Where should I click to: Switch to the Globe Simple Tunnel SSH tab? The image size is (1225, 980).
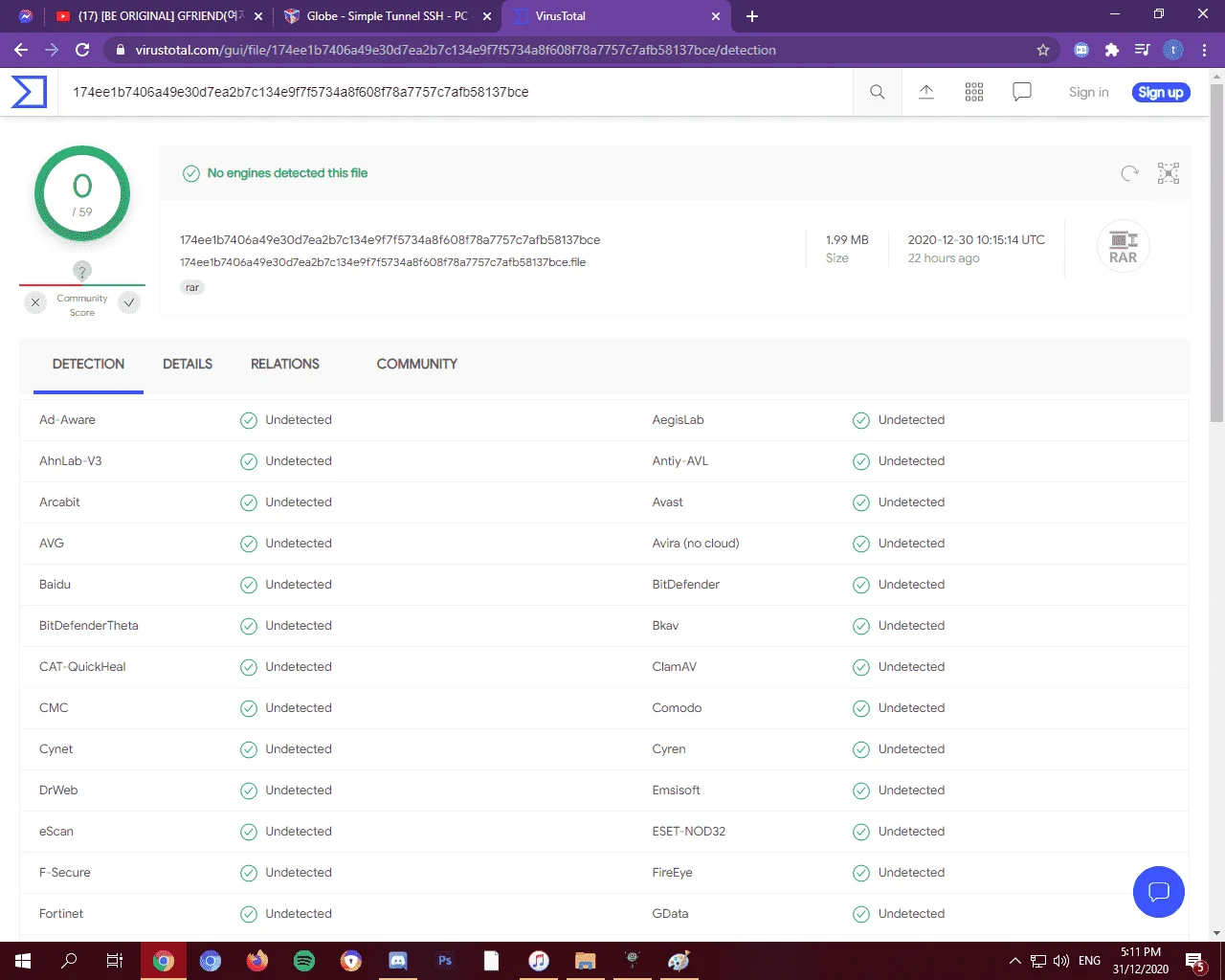pyautogui.click(x=389, y=16)
